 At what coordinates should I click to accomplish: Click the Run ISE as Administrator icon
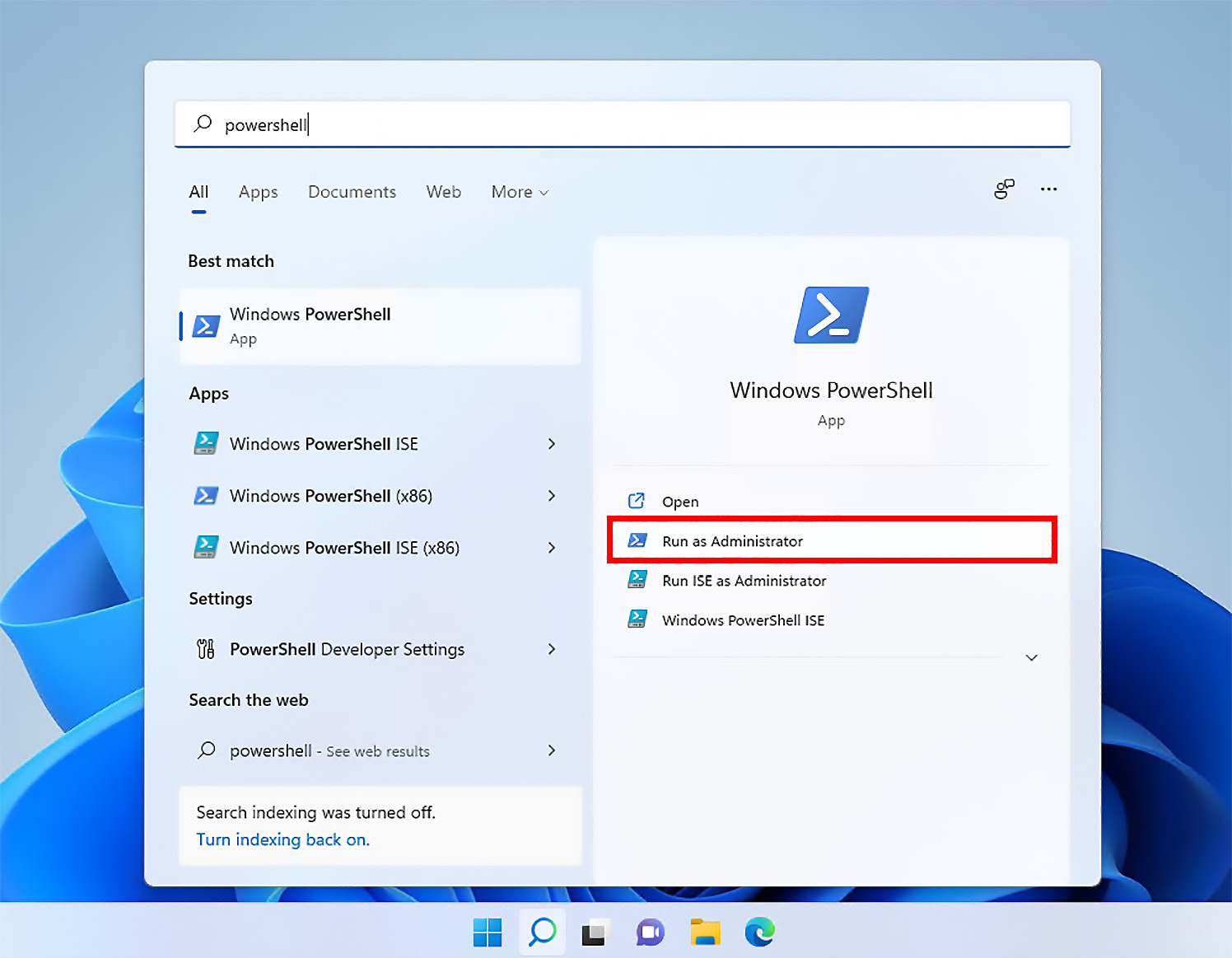coord(637,580)
